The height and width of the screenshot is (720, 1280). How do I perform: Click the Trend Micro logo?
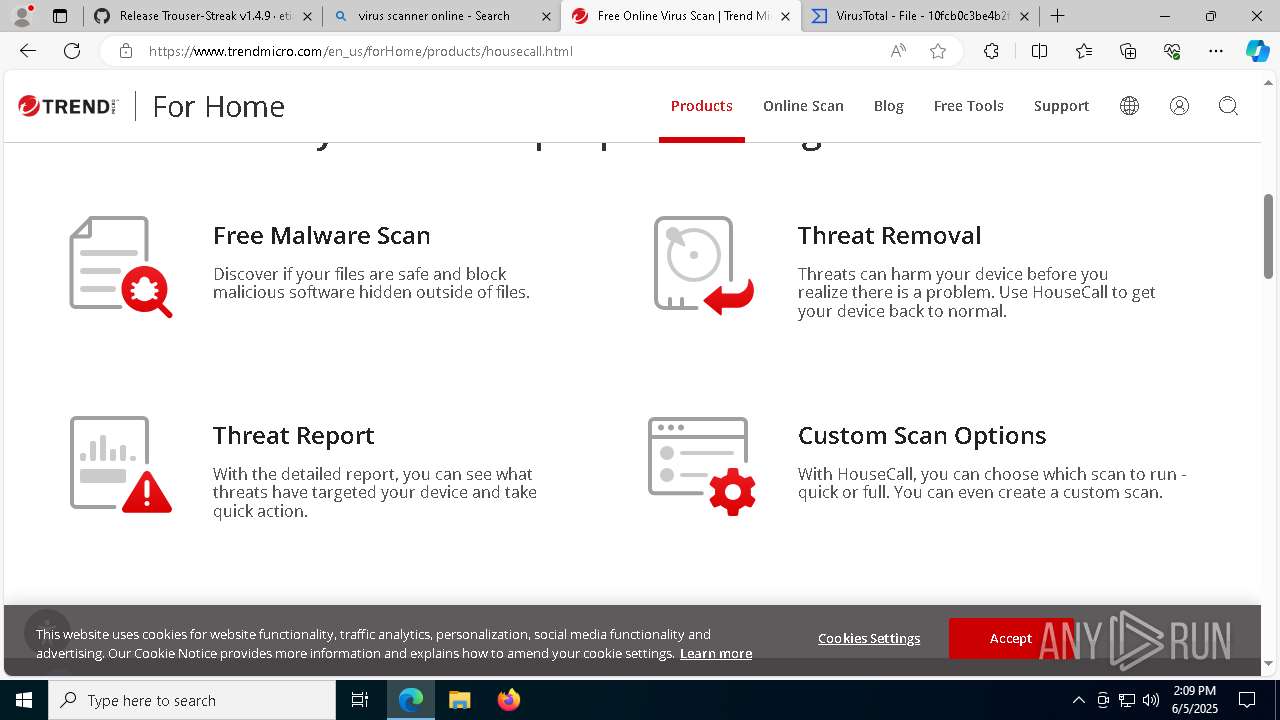68,106
